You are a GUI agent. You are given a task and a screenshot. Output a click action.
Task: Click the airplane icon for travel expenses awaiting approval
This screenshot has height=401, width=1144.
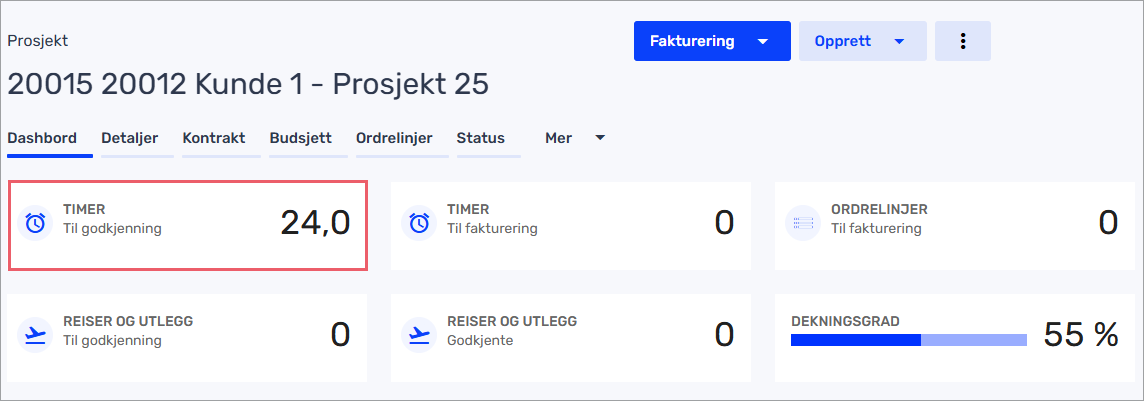(x=35, y=335)
